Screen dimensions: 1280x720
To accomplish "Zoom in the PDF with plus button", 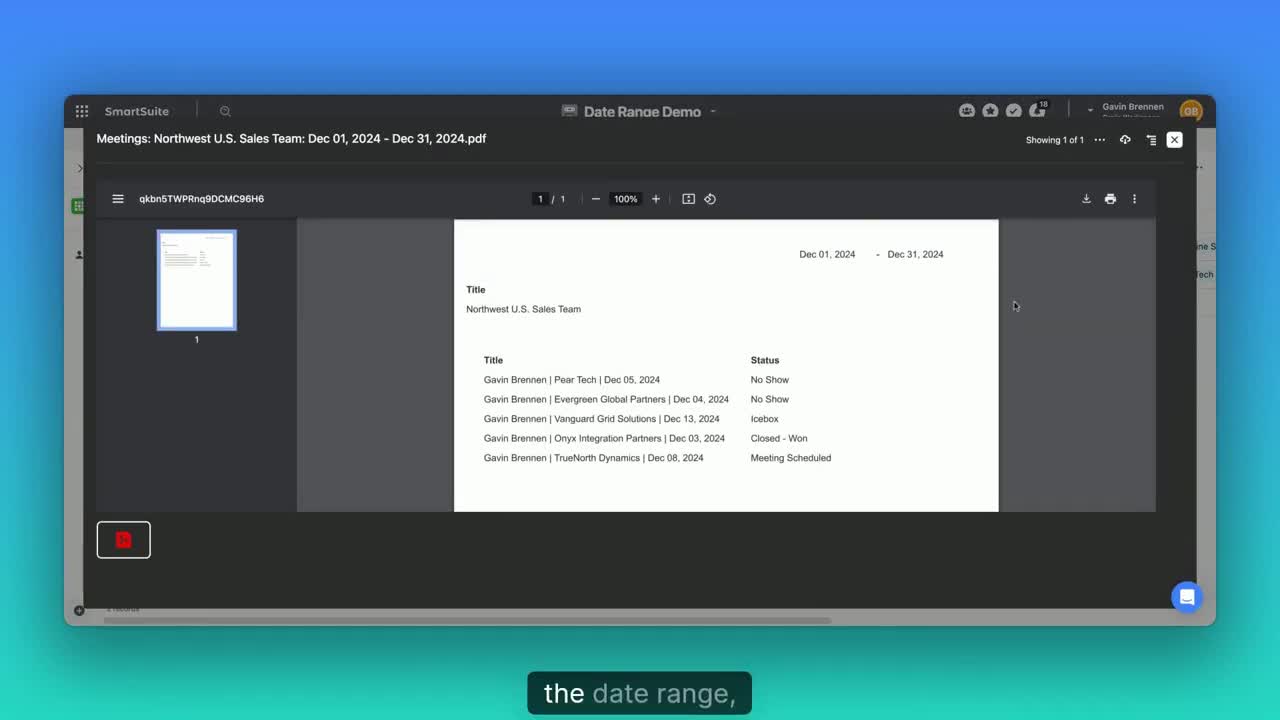I will coord(656,199).
